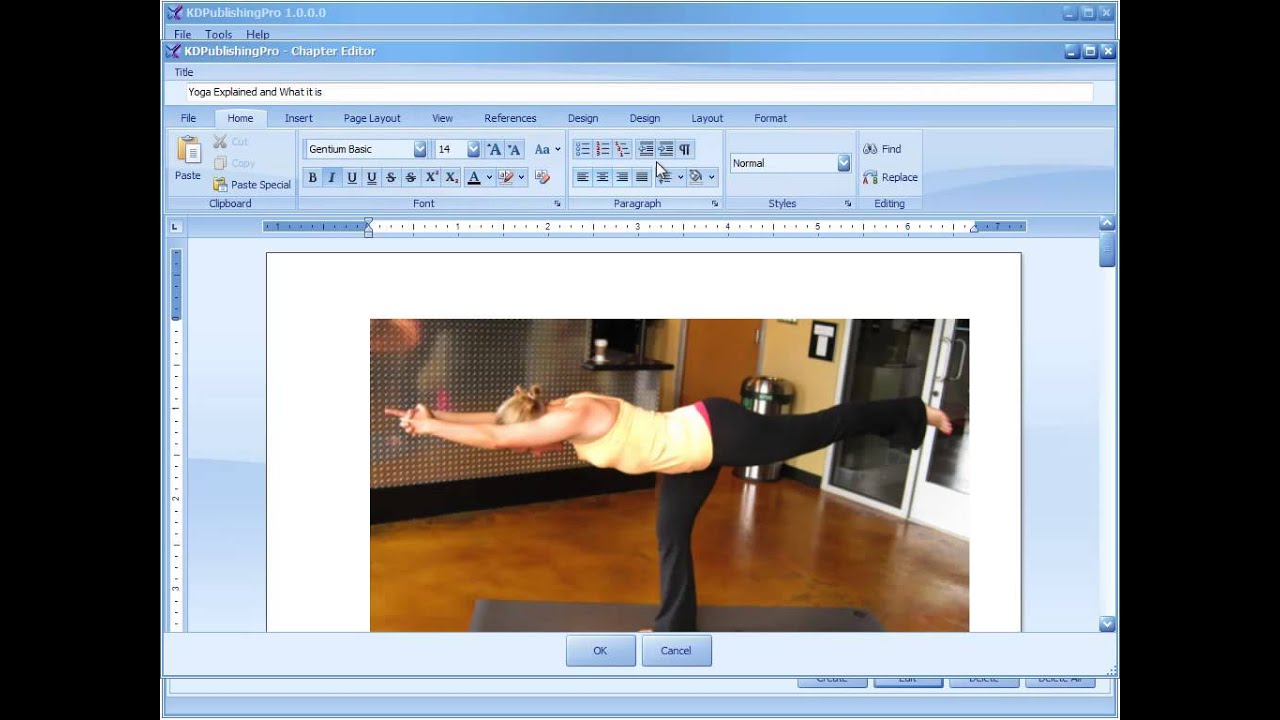Click the paragraph shading paint bucket icon
Screen dimensions: 1280x720
(x=696, y=177)
